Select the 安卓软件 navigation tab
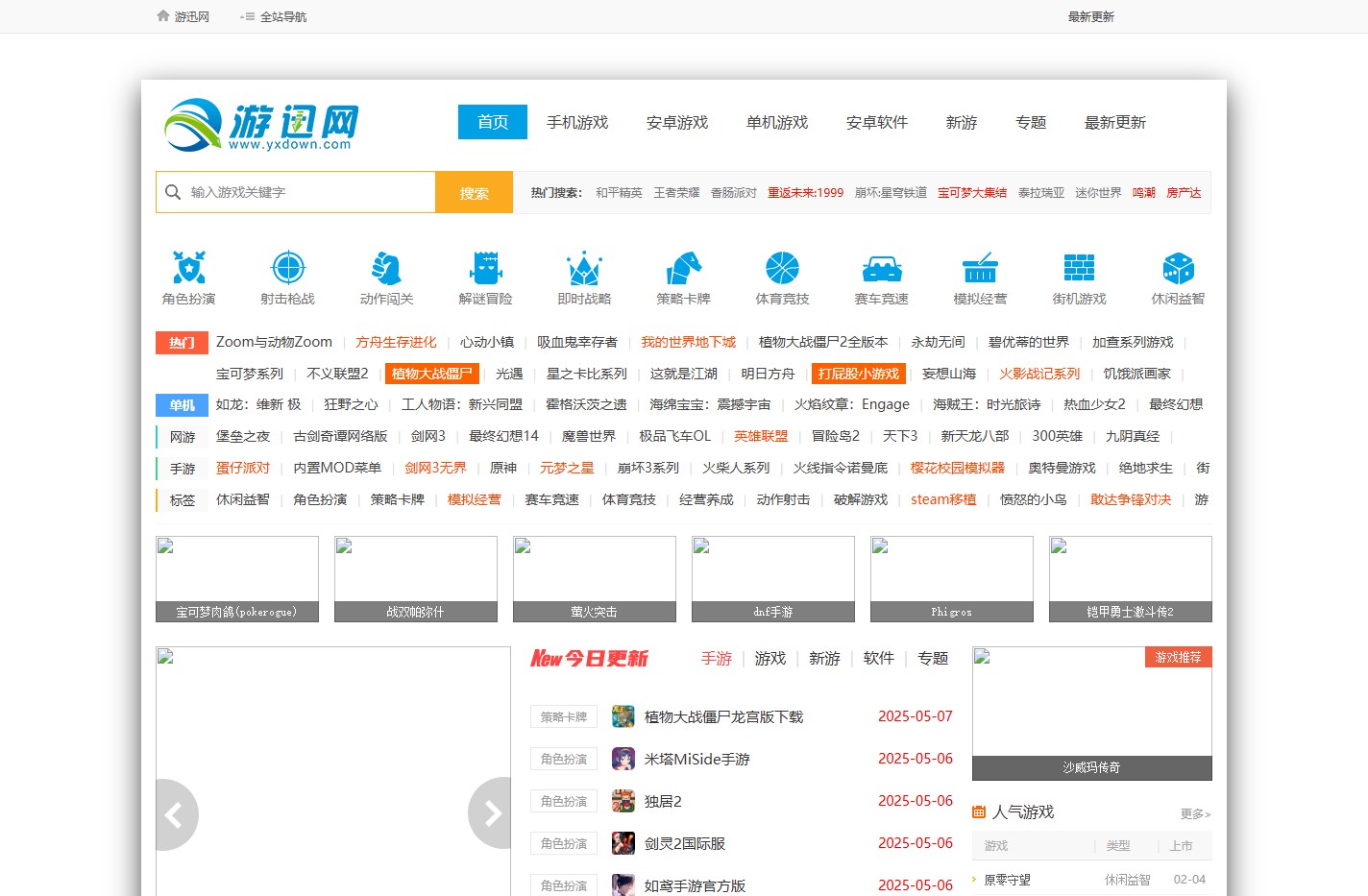This screenshot has height=896, width=1368. [x=877, y=122]
